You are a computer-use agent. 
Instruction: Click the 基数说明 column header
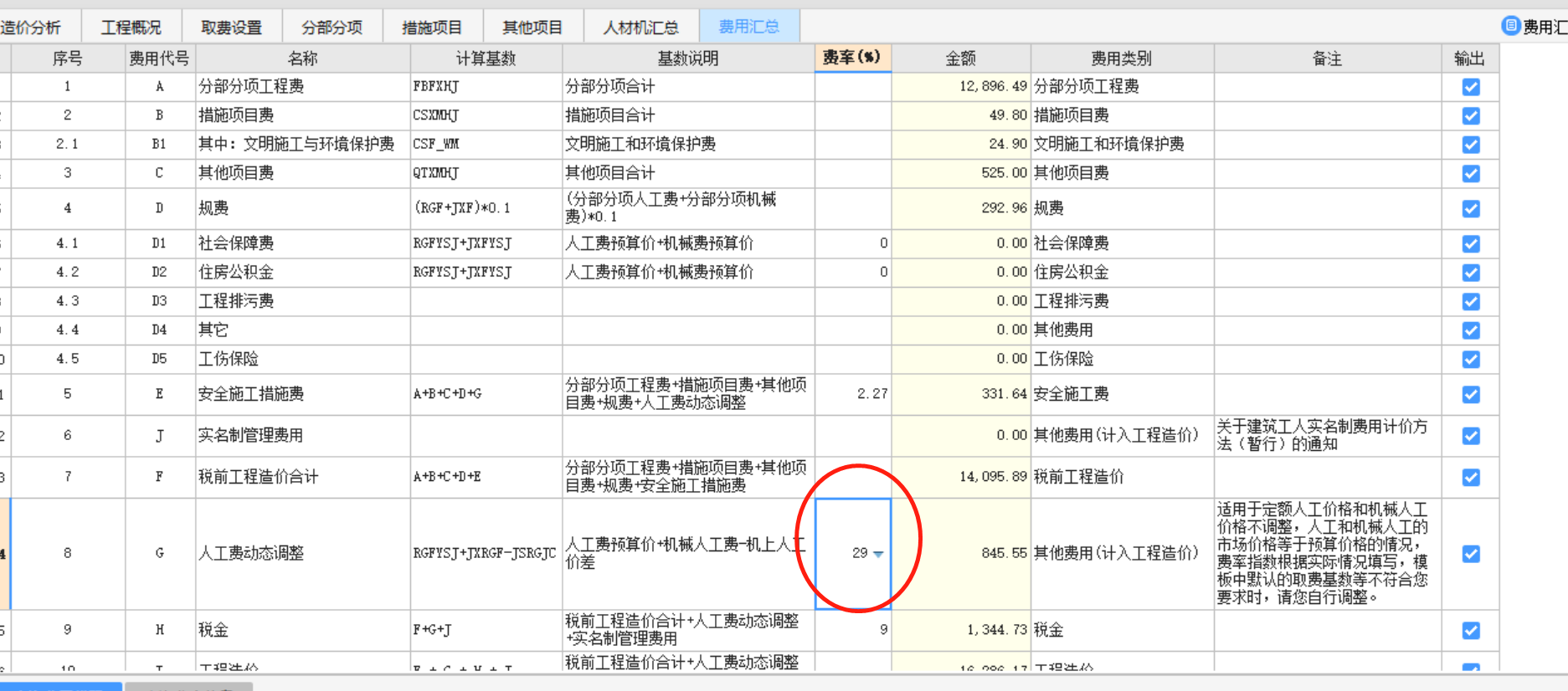[688, 59]
